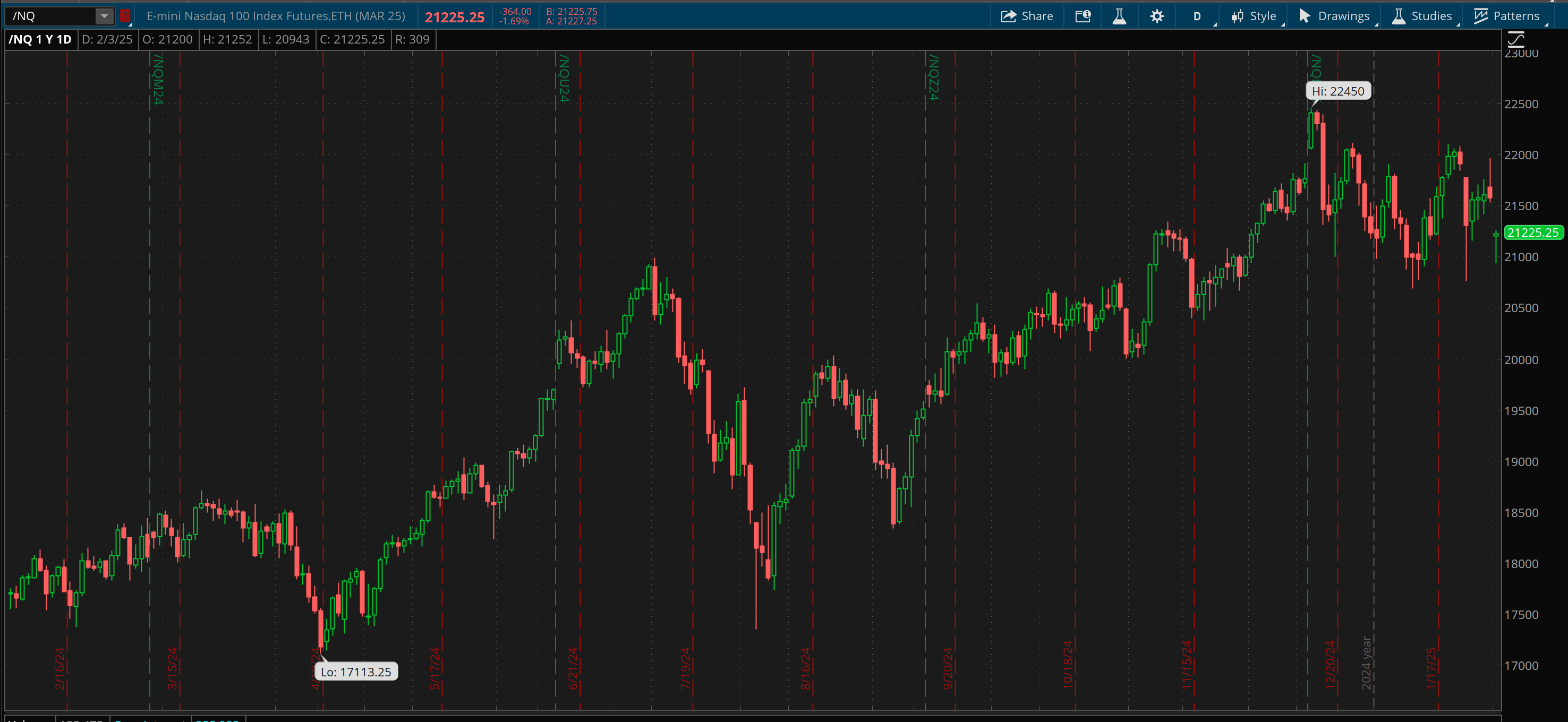Open the Studies dropdown menu
Viewport: 1568px width, 722px height.
click(1425, 16)
